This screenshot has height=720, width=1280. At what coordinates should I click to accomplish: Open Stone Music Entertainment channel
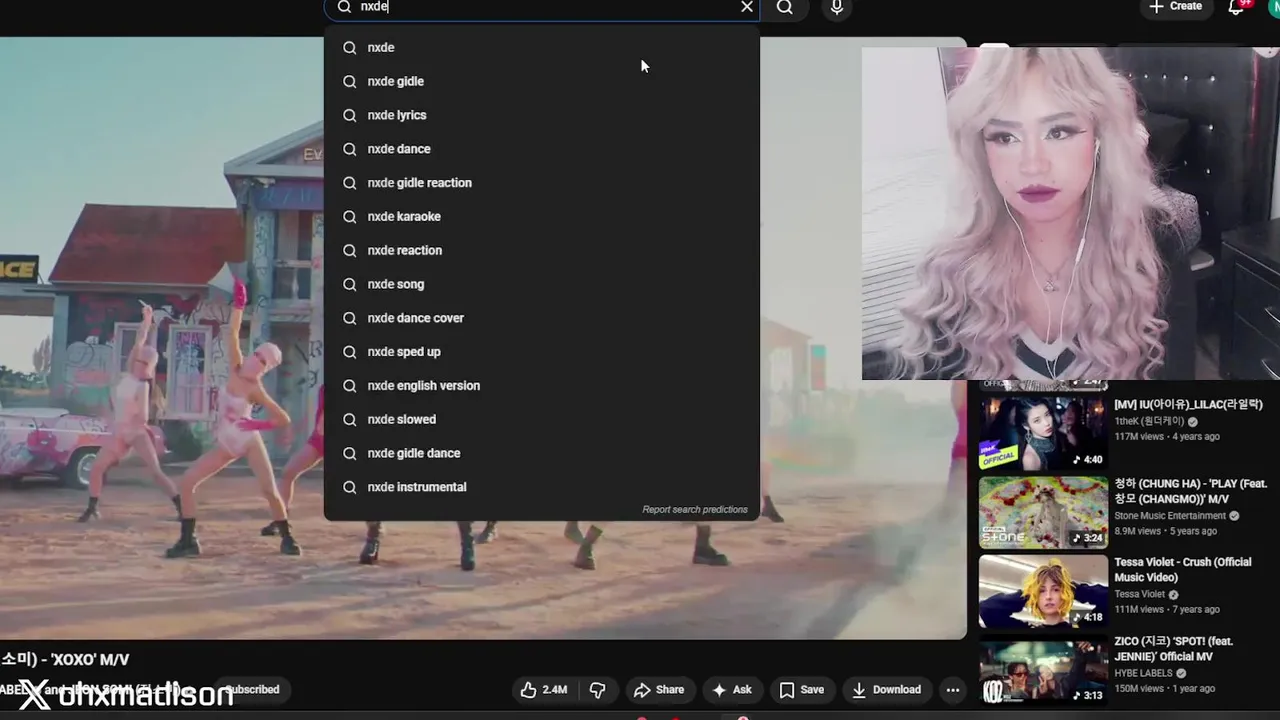pos(1170,516)
